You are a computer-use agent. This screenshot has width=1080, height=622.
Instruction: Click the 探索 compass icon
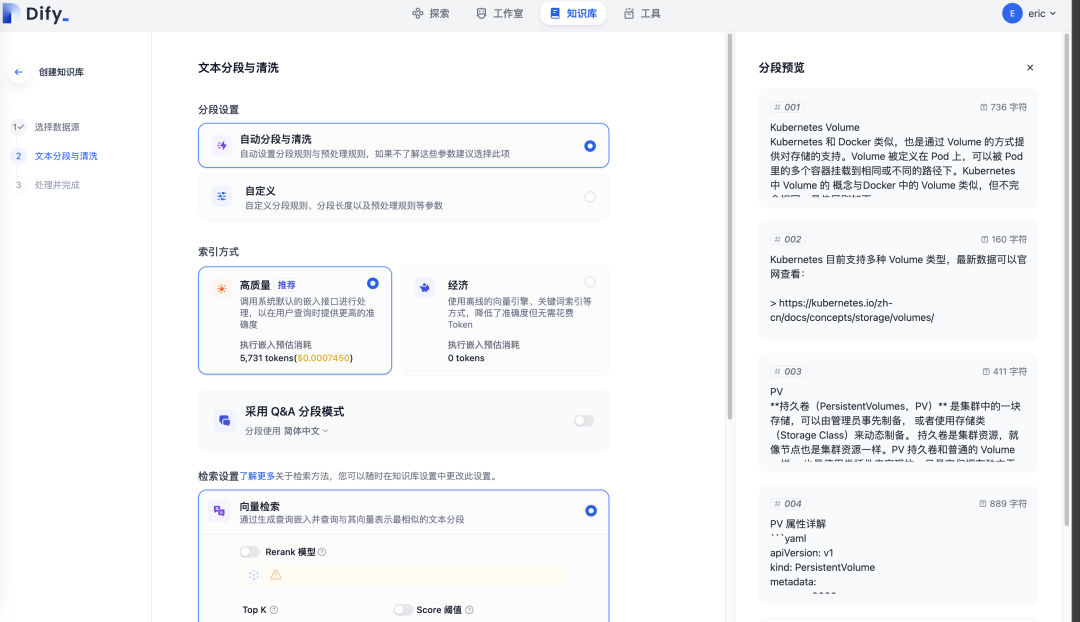point(418,13)
